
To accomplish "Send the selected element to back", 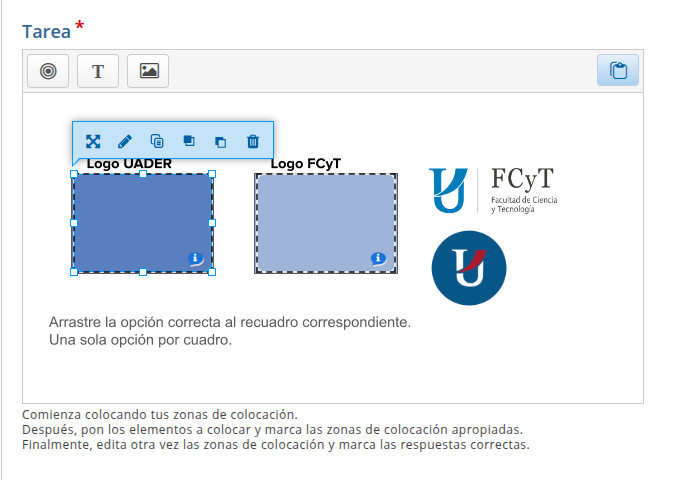I will pos(221,142).
